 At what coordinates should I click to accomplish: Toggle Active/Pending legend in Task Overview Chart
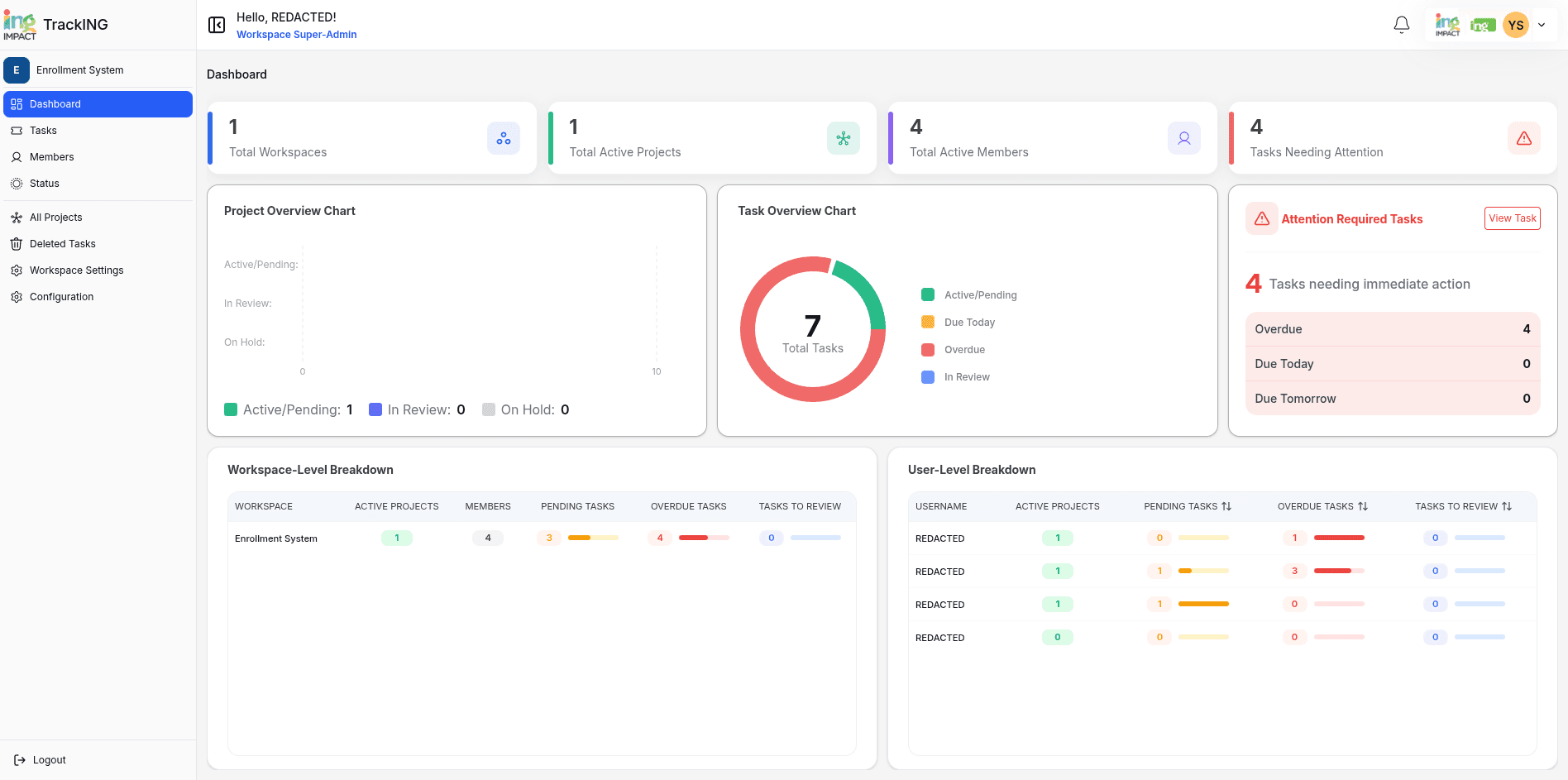969,295
